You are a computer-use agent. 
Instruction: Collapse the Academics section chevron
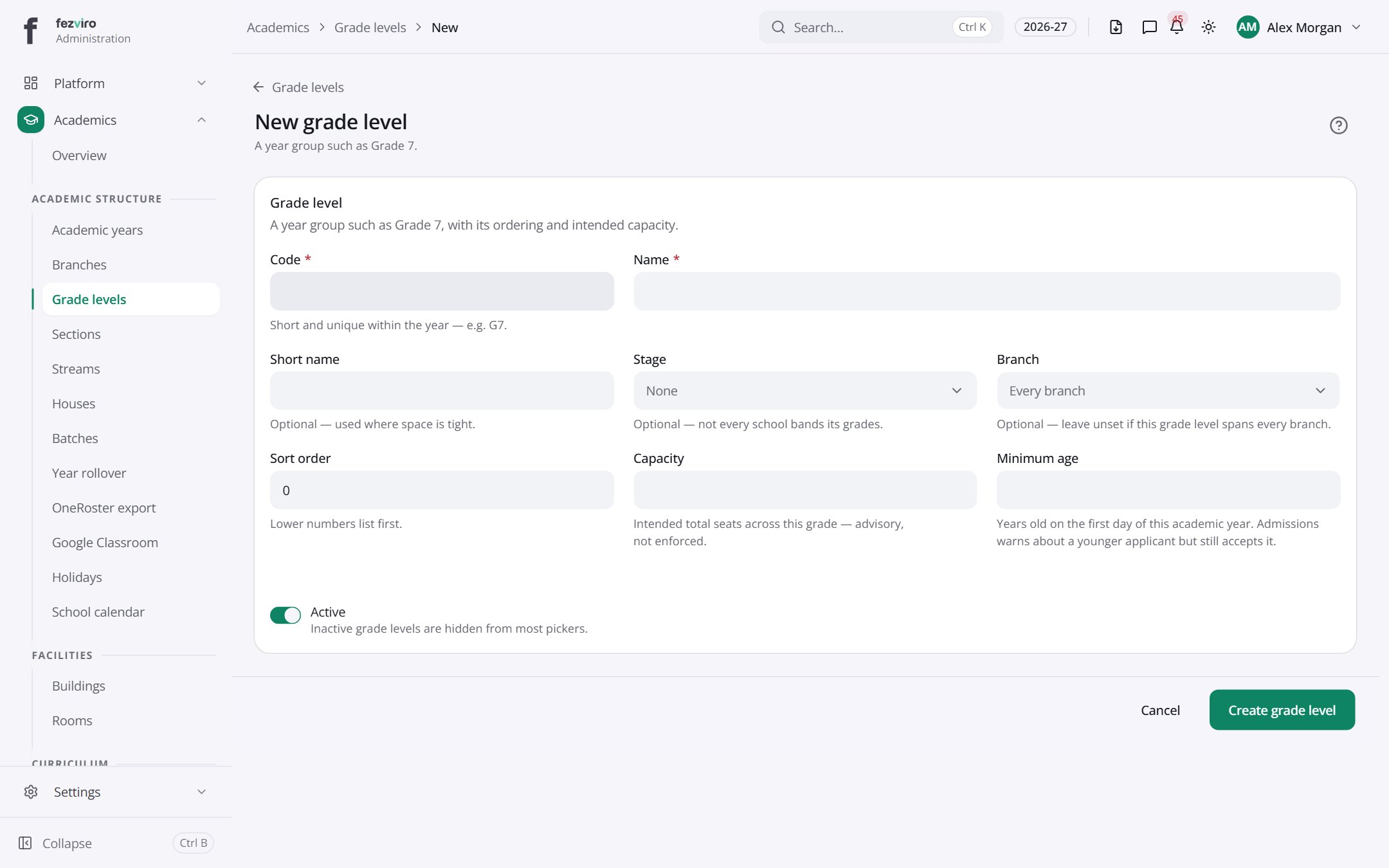[201, 120]
